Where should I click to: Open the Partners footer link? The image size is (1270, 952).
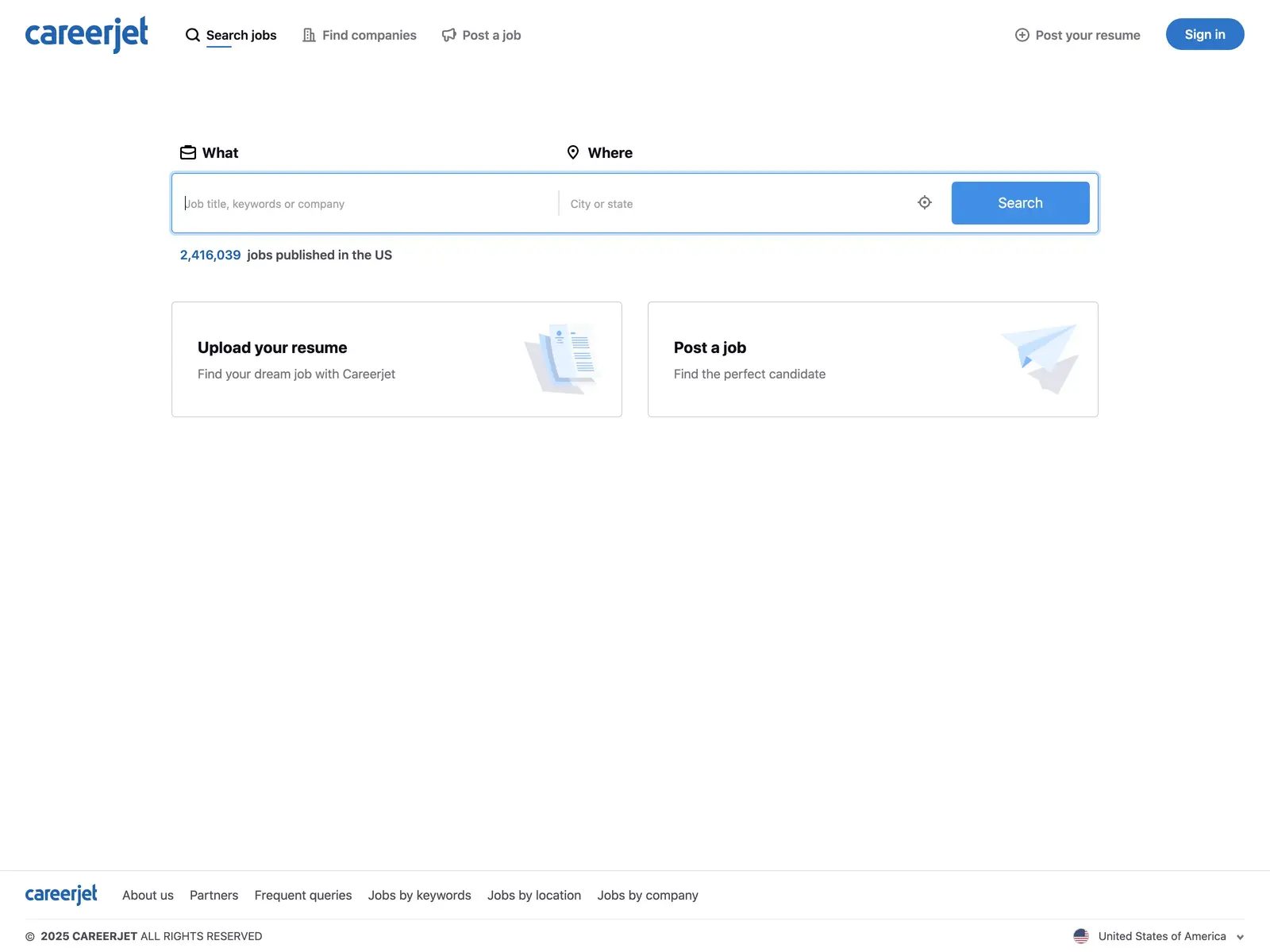coord(214,895)
